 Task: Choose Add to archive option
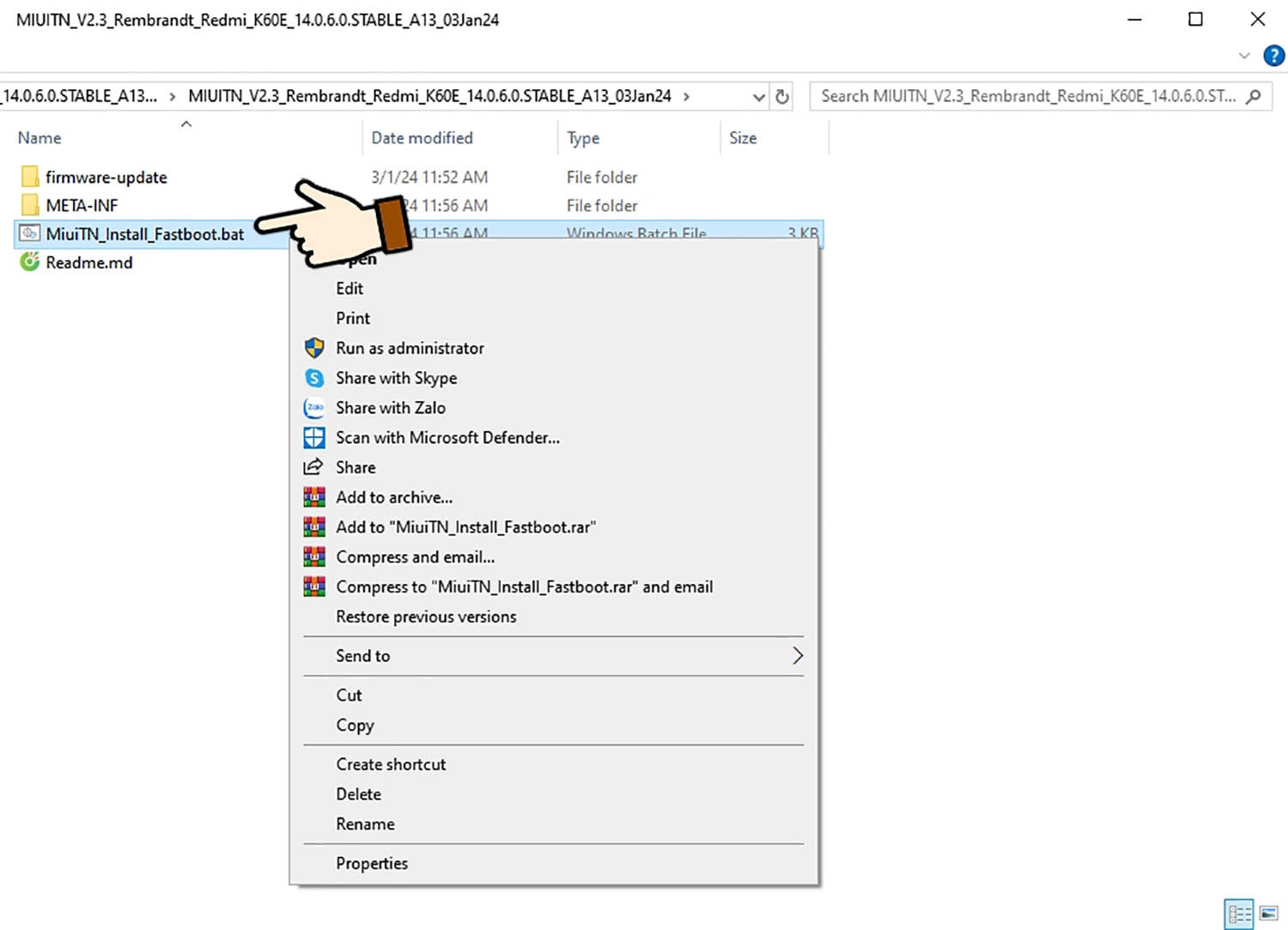click(x=394, y=497)
